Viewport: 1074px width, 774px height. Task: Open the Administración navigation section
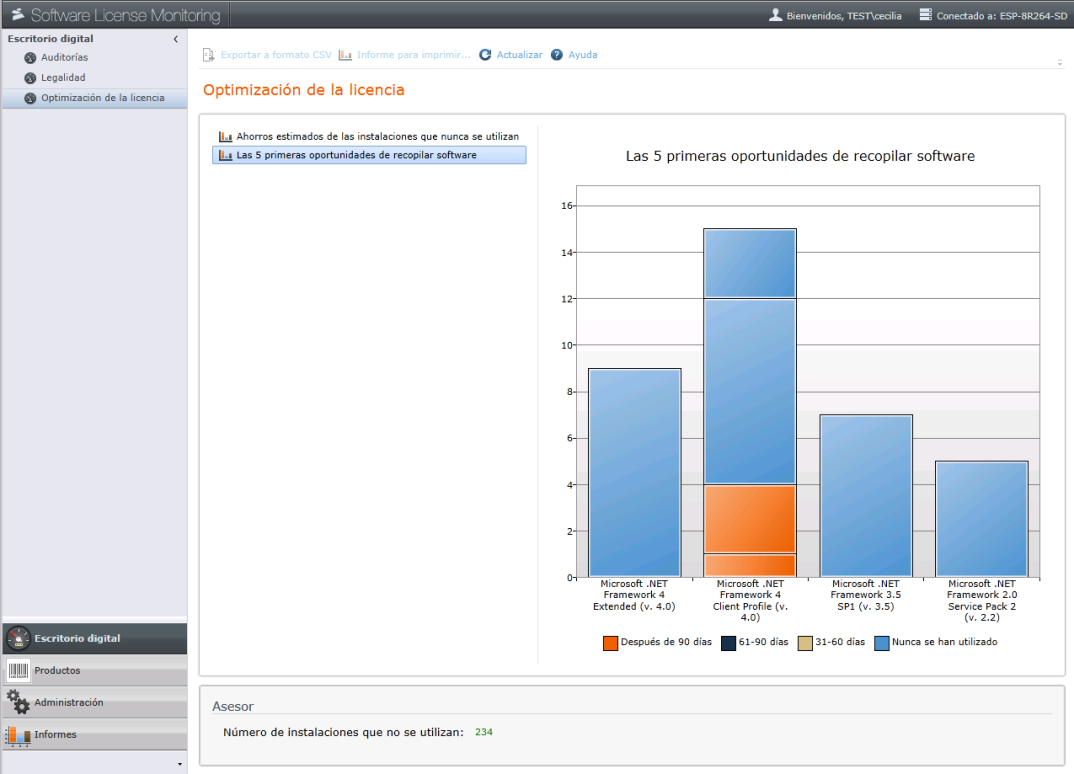[95, 702]
